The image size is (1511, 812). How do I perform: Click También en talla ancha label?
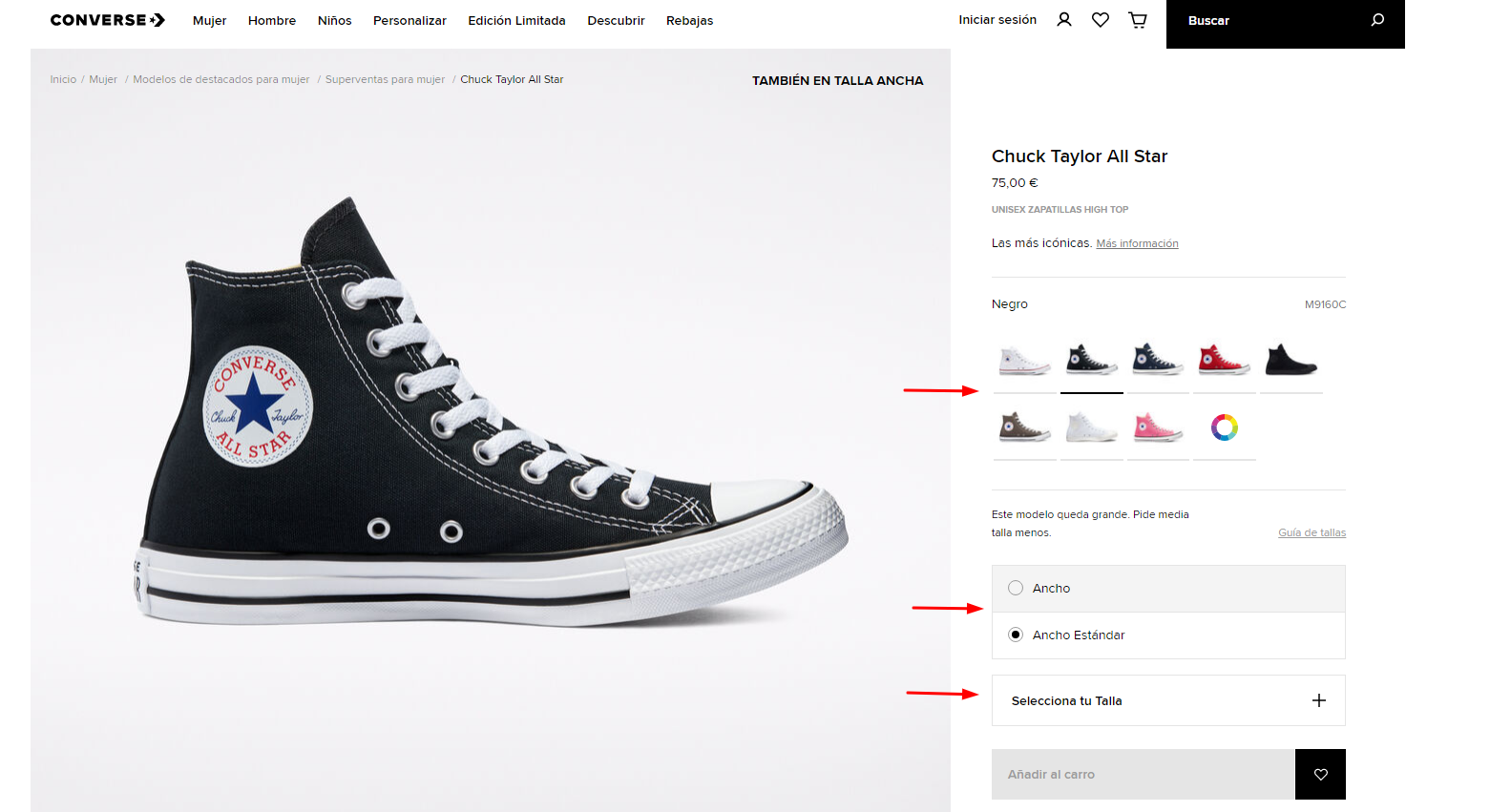(x=837, y=81)
